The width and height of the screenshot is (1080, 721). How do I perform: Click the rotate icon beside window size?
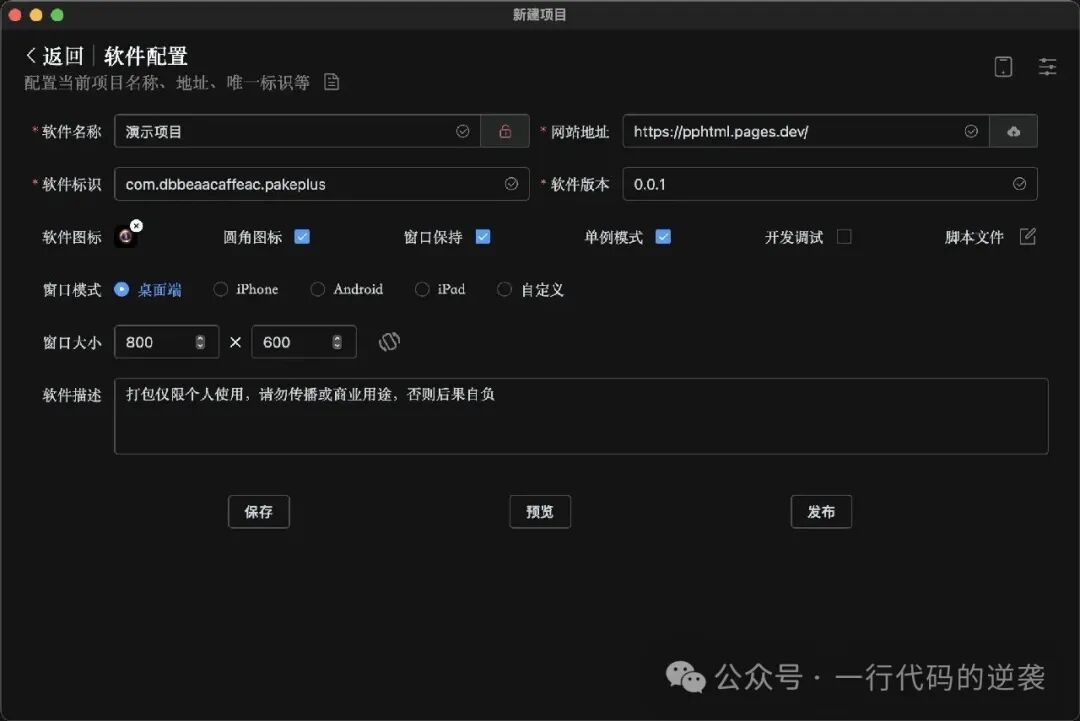point(389,342)
